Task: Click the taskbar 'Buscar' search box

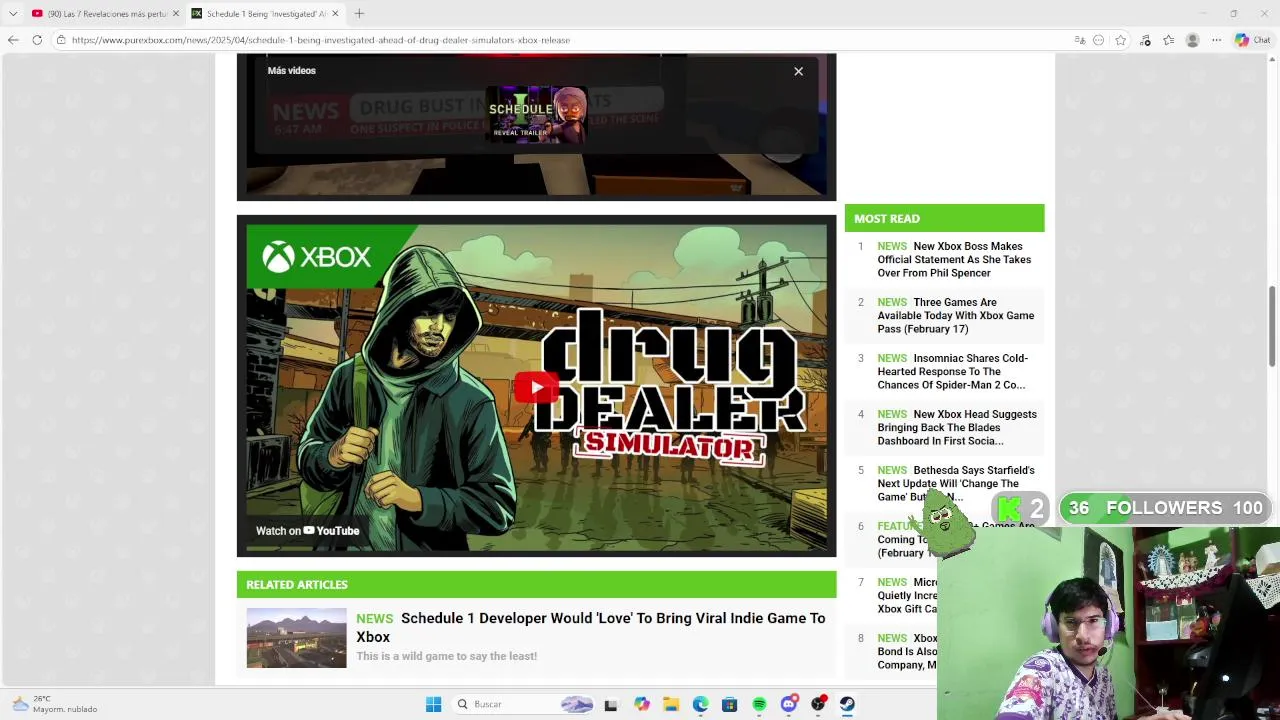Action: pos(524,705)
